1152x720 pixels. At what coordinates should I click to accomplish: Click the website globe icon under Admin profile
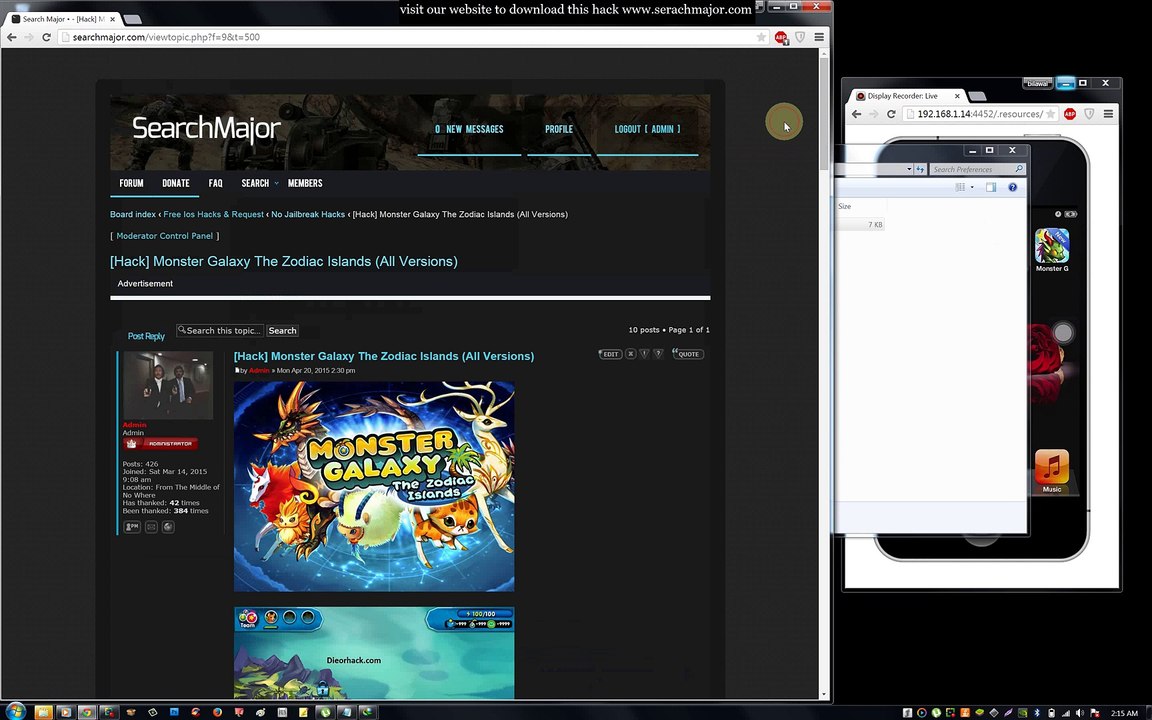coord(168,527)
